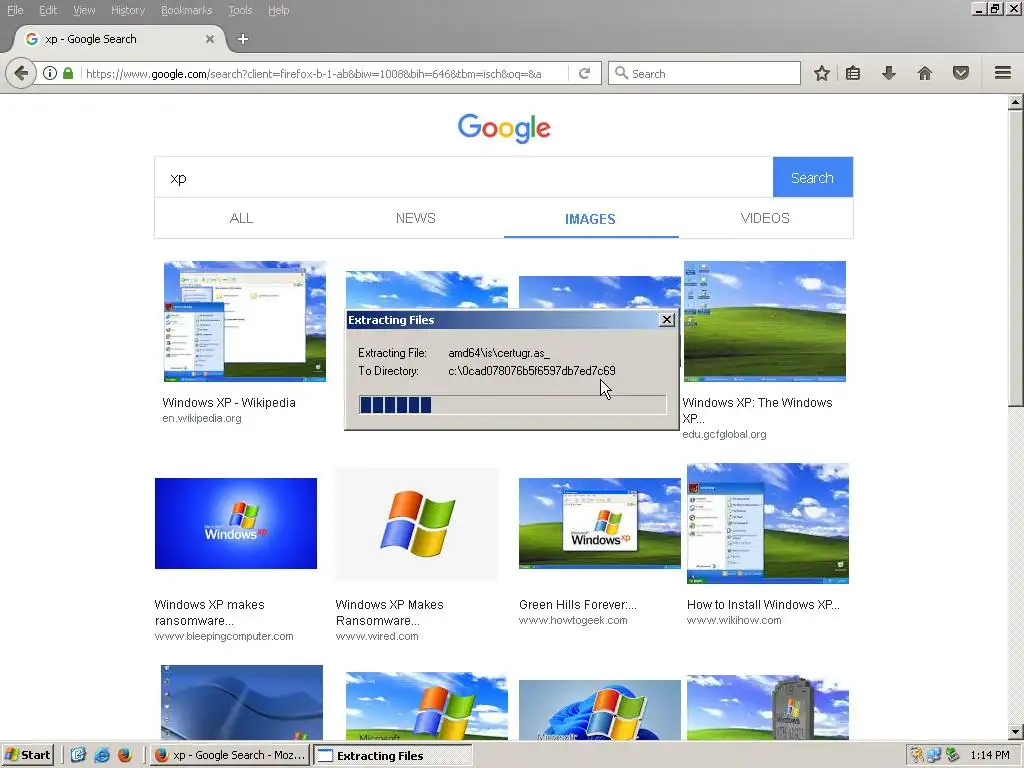
Task: Bookmark this page with the star icon
Action: tap(822, 73)
